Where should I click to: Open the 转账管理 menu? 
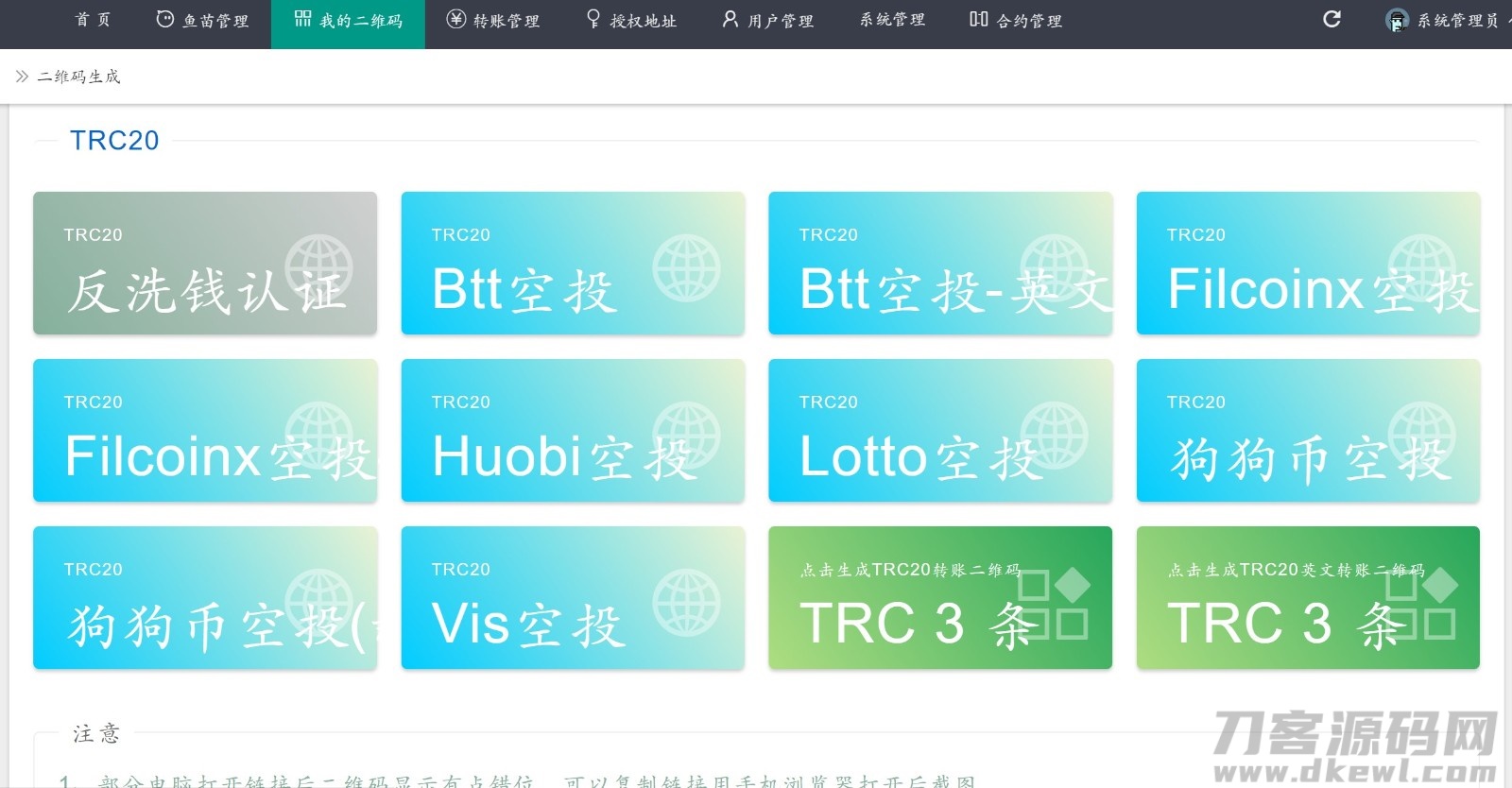point(493,20)
